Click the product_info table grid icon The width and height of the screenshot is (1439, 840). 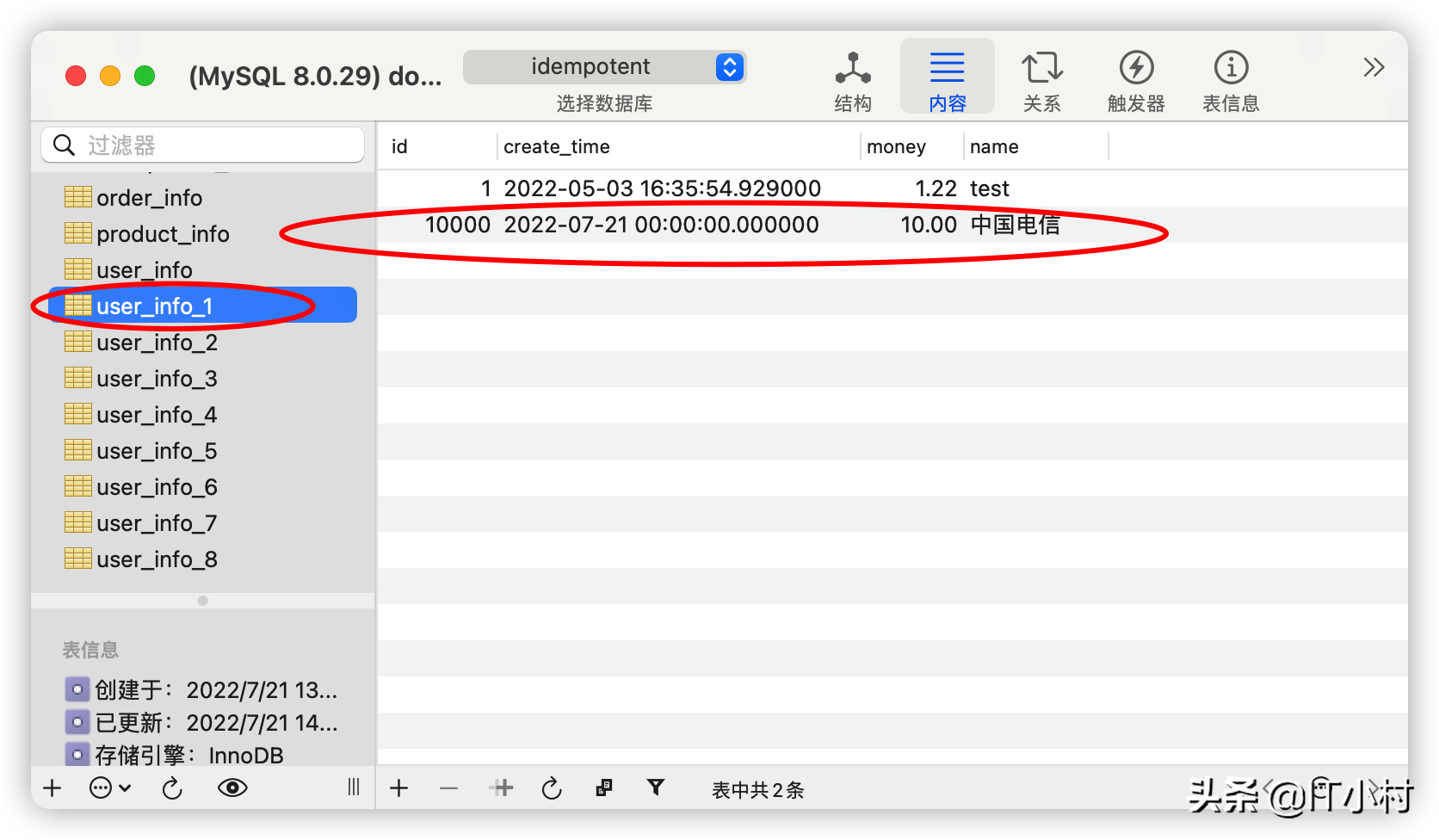[x=78, y=233]
